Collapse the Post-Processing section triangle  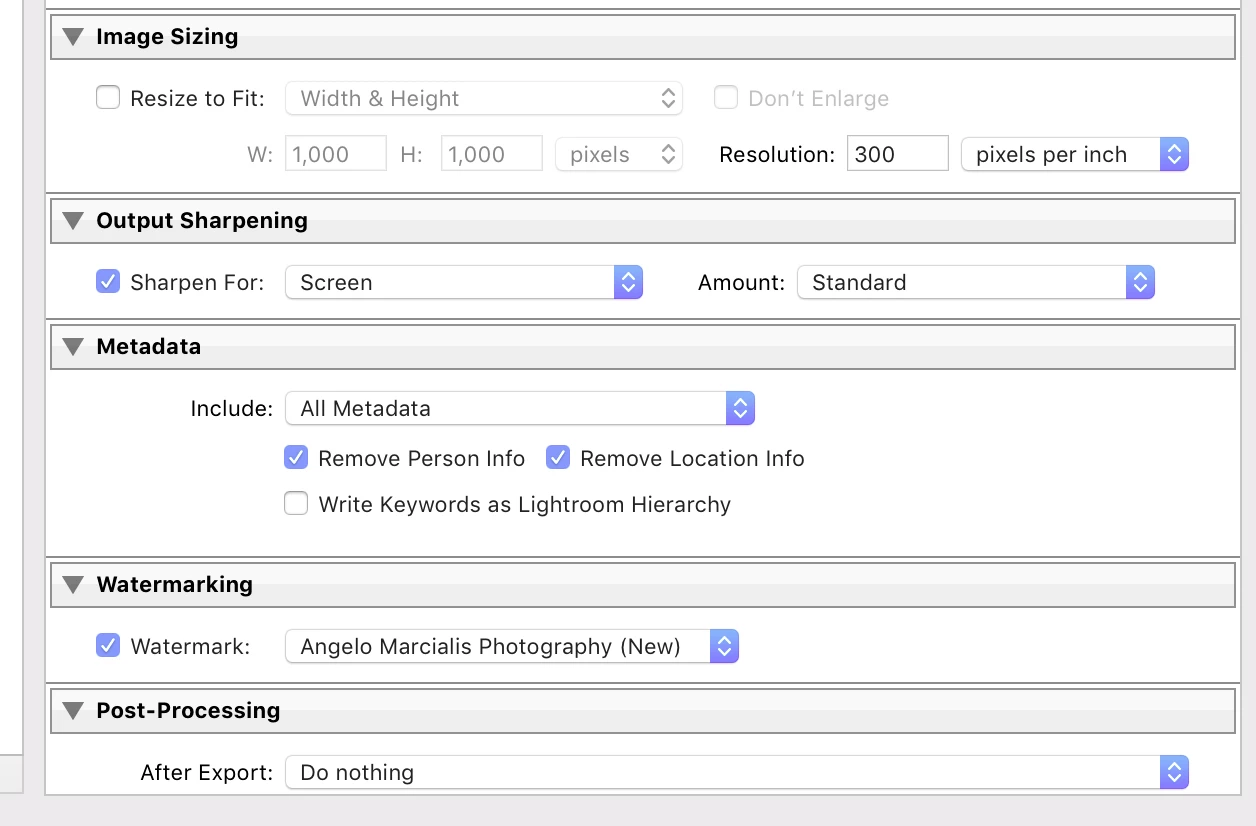click(73, 711)
